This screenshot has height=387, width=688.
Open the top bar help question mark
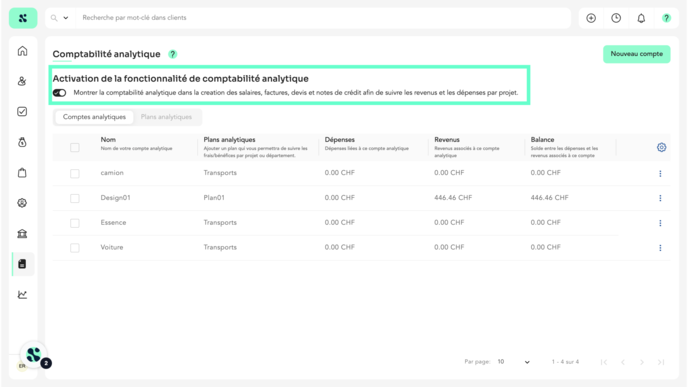point(666,18)
